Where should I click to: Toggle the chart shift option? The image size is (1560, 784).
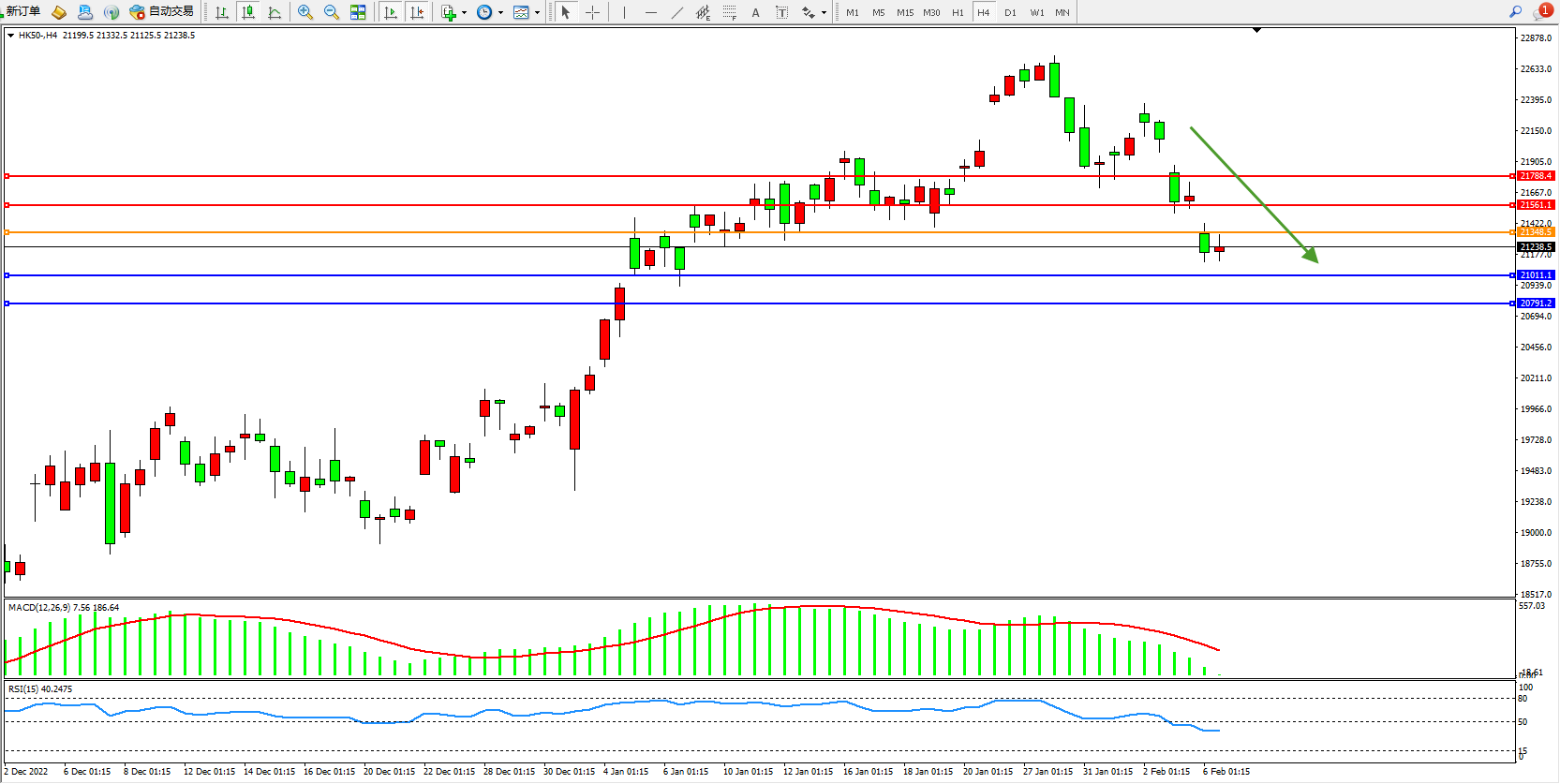tap(417, 12)
